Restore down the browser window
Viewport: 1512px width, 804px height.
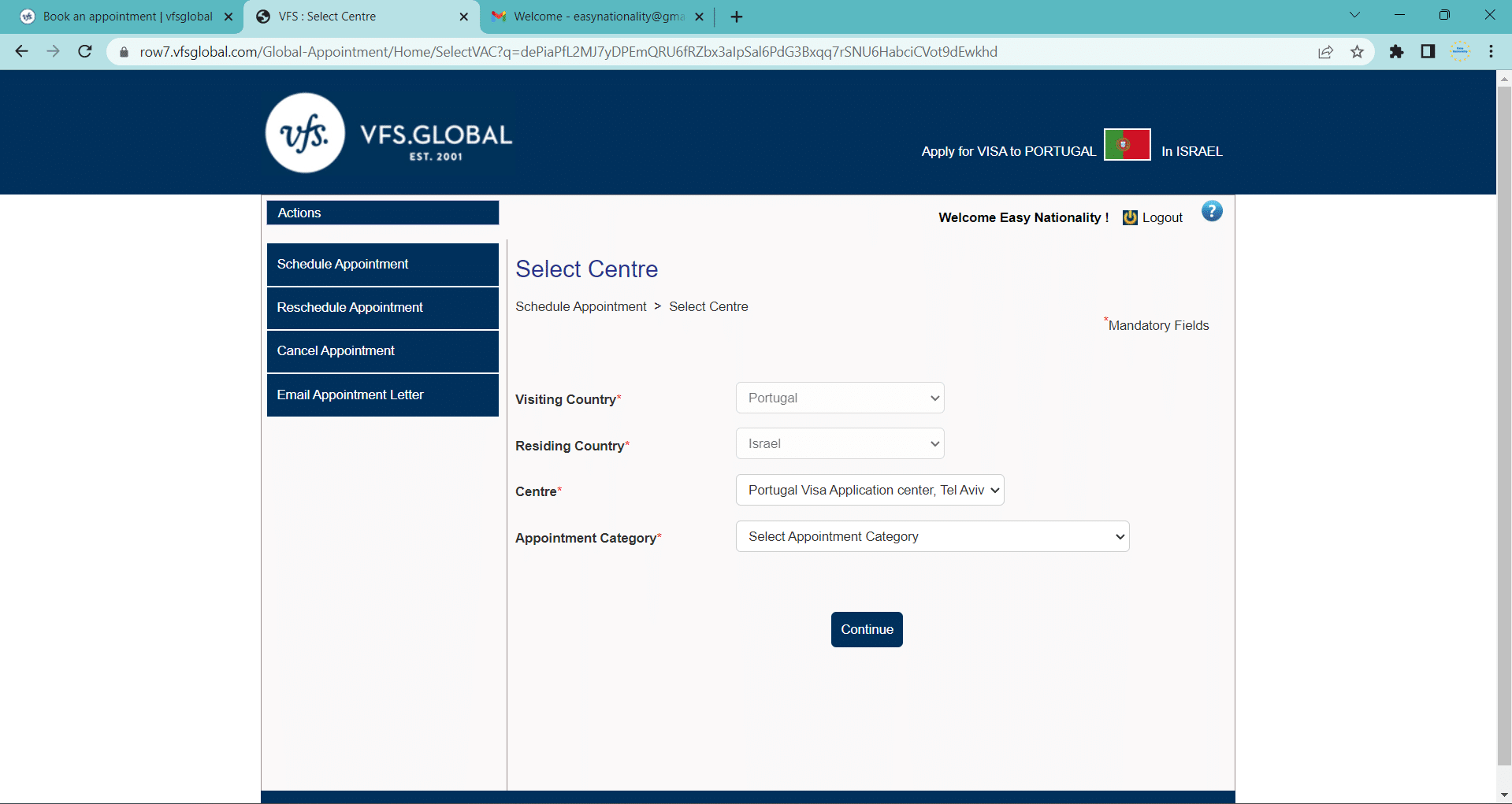(1444, 15)
